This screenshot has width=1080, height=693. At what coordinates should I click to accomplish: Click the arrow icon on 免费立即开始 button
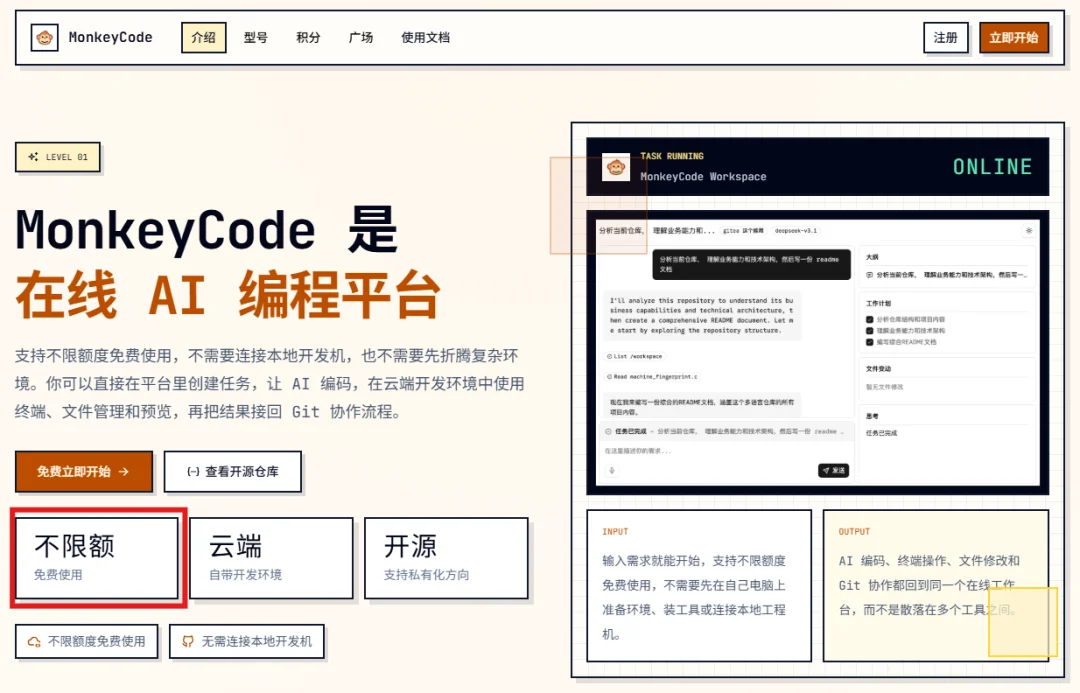[124, 472]
